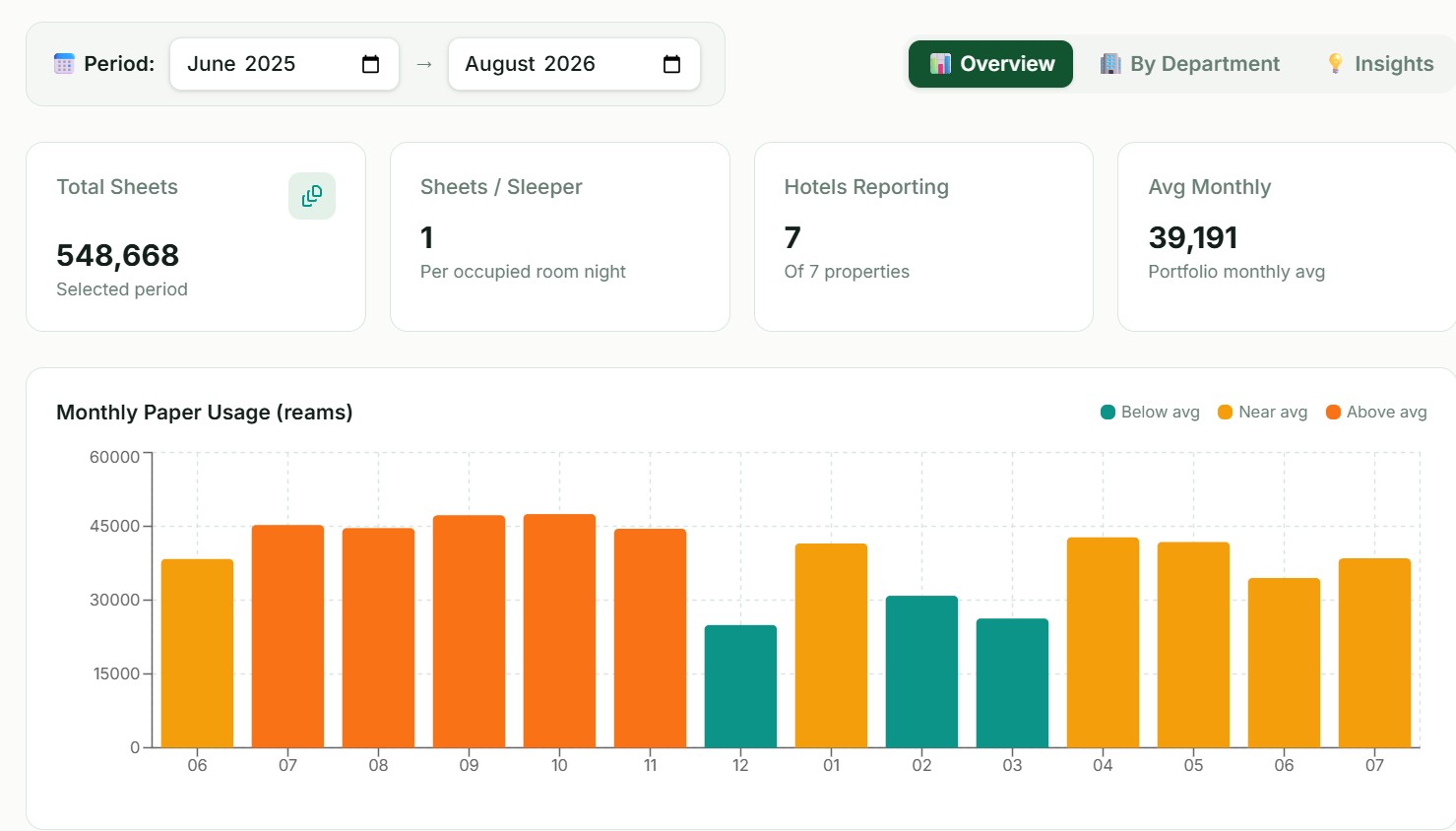
Task: Open the date picker icon in the June 2025 field
Action: click(x=371, y=64)
